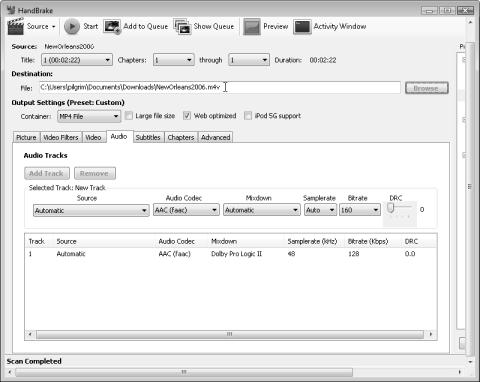Click the 128 bitrate value in track row
Viewport: 480px width, 382px height.
(353, 254)
